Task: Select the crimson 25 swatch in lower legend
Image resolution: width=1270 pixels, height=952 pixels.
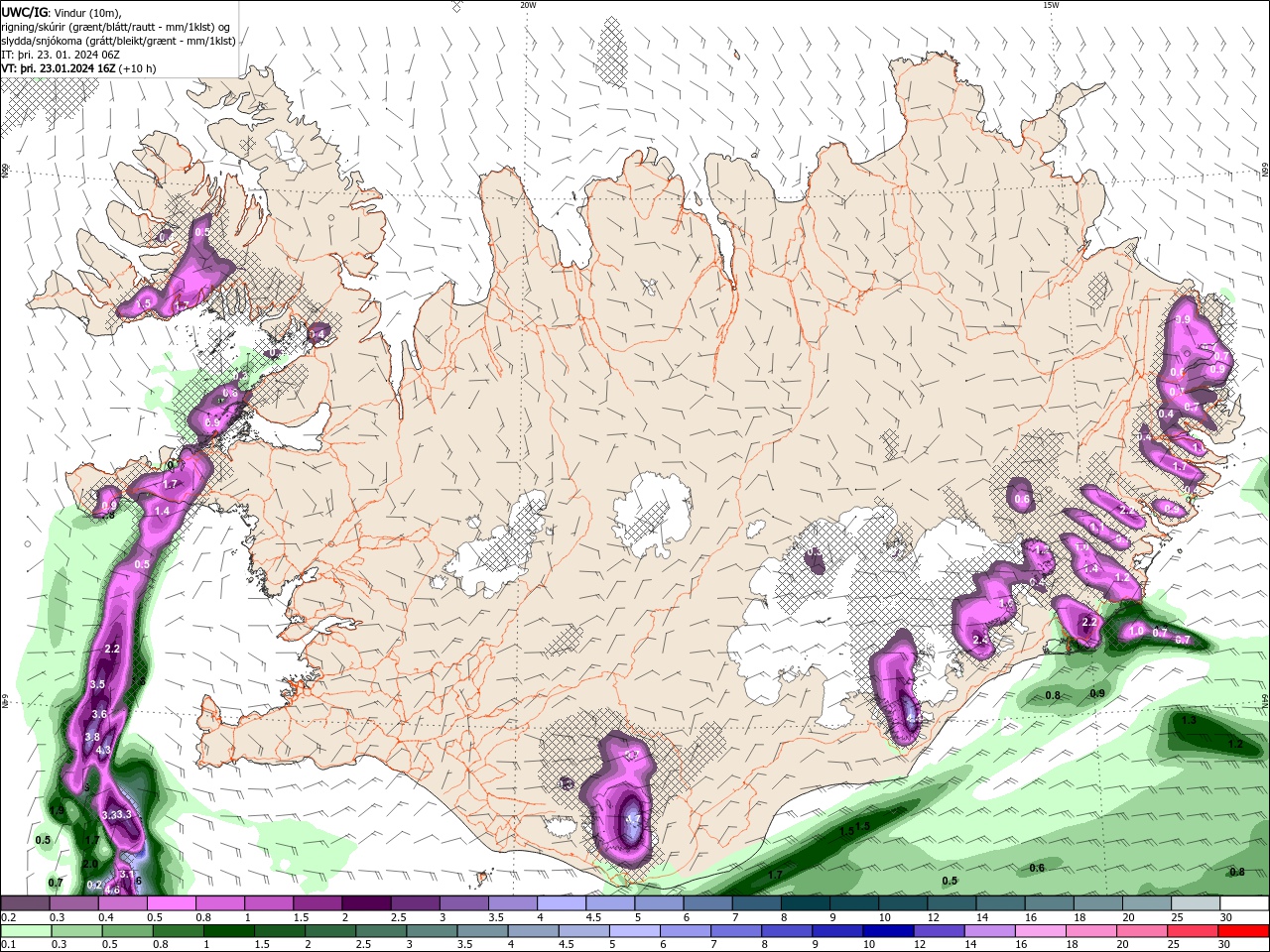Action: [x=1194, y=931]
